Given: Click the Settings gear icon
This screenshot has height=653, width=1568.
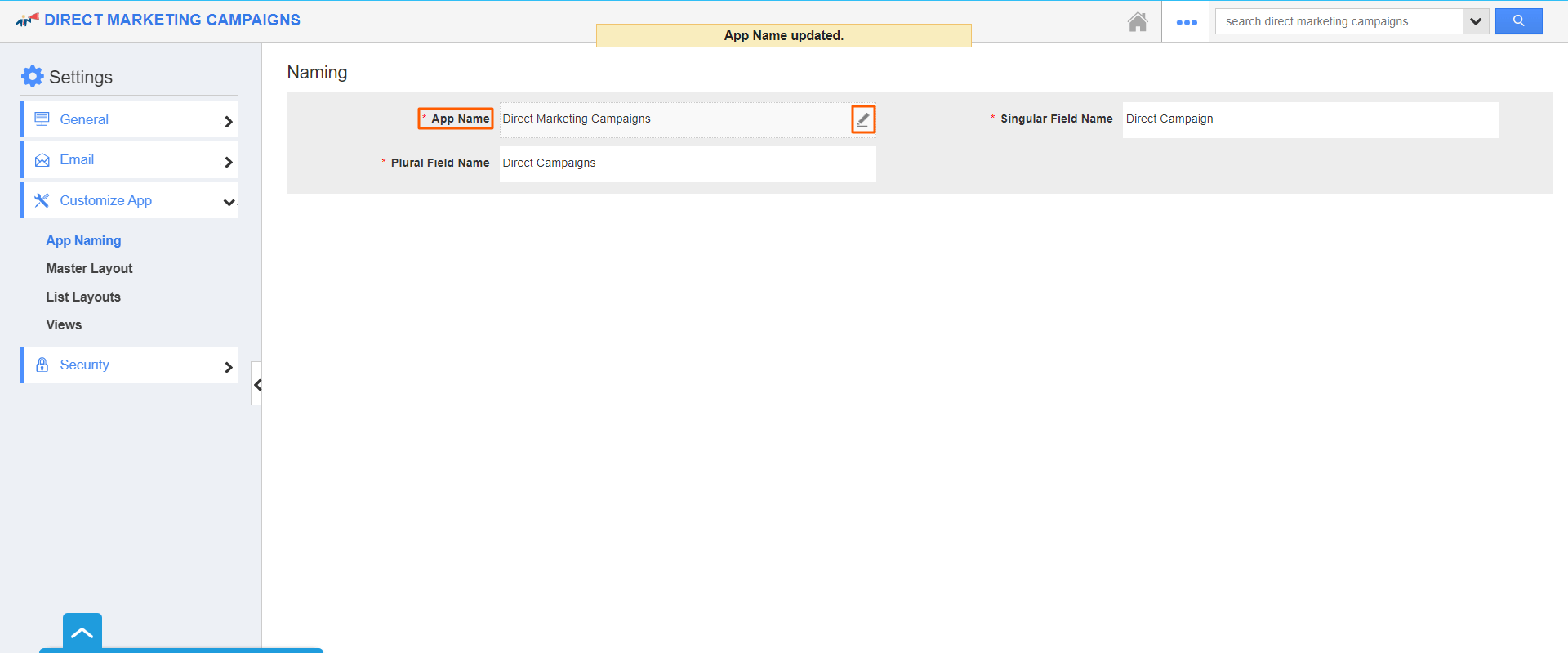Looking at the screenshot, I should 32,76.
